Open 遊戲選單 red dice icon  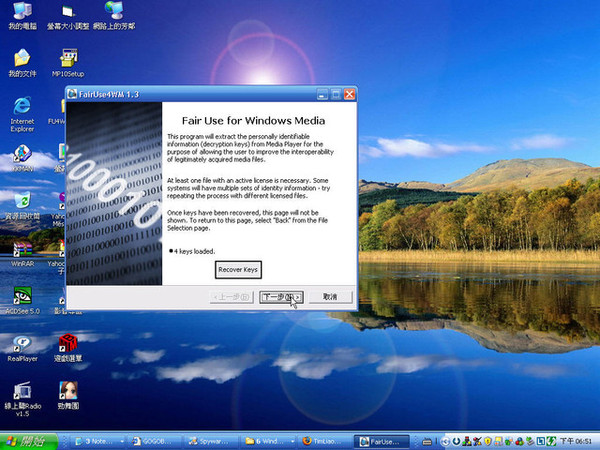[68, 348]
